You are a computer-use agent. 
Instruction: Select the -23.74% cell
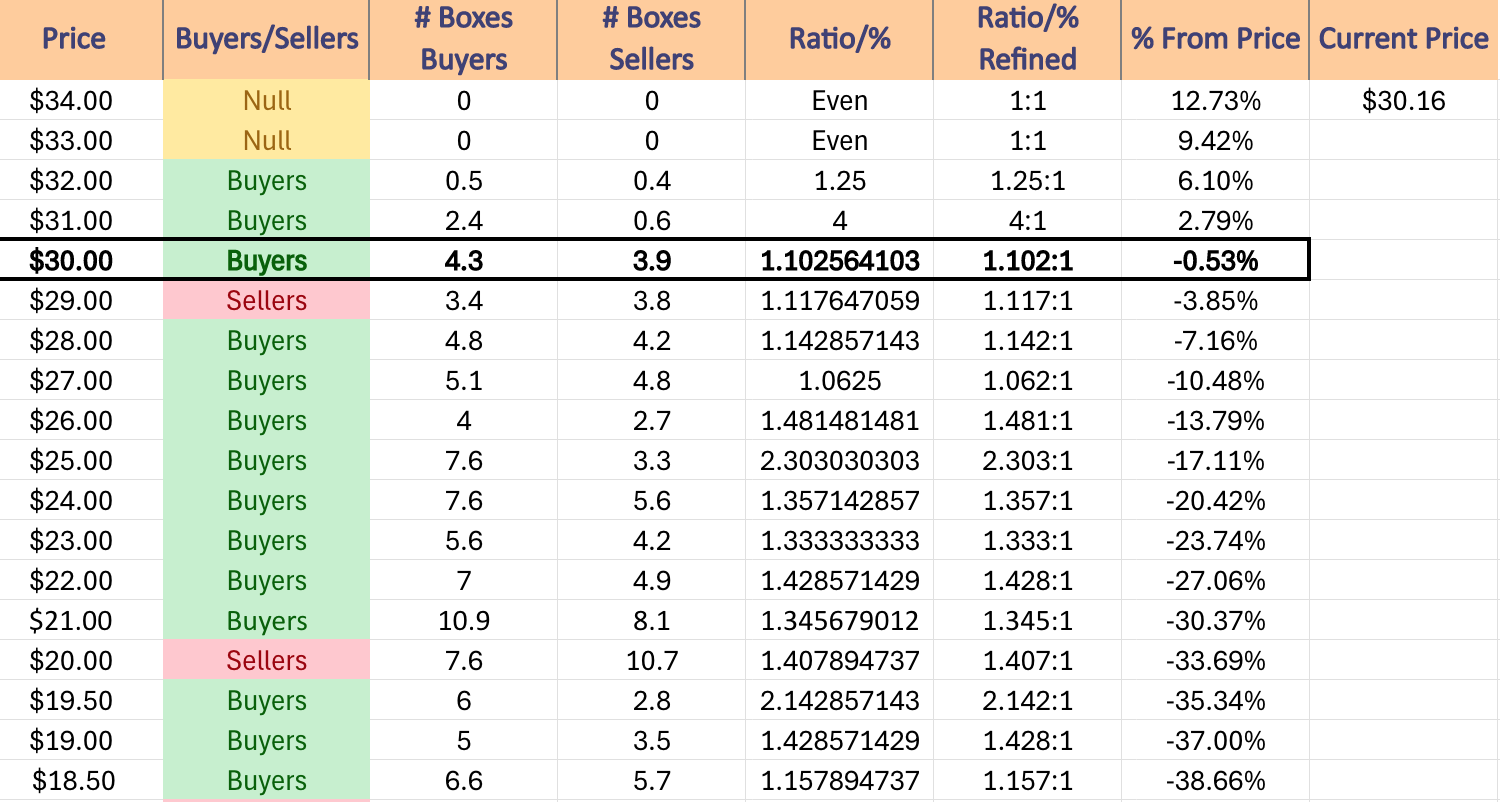point(1215,540)
